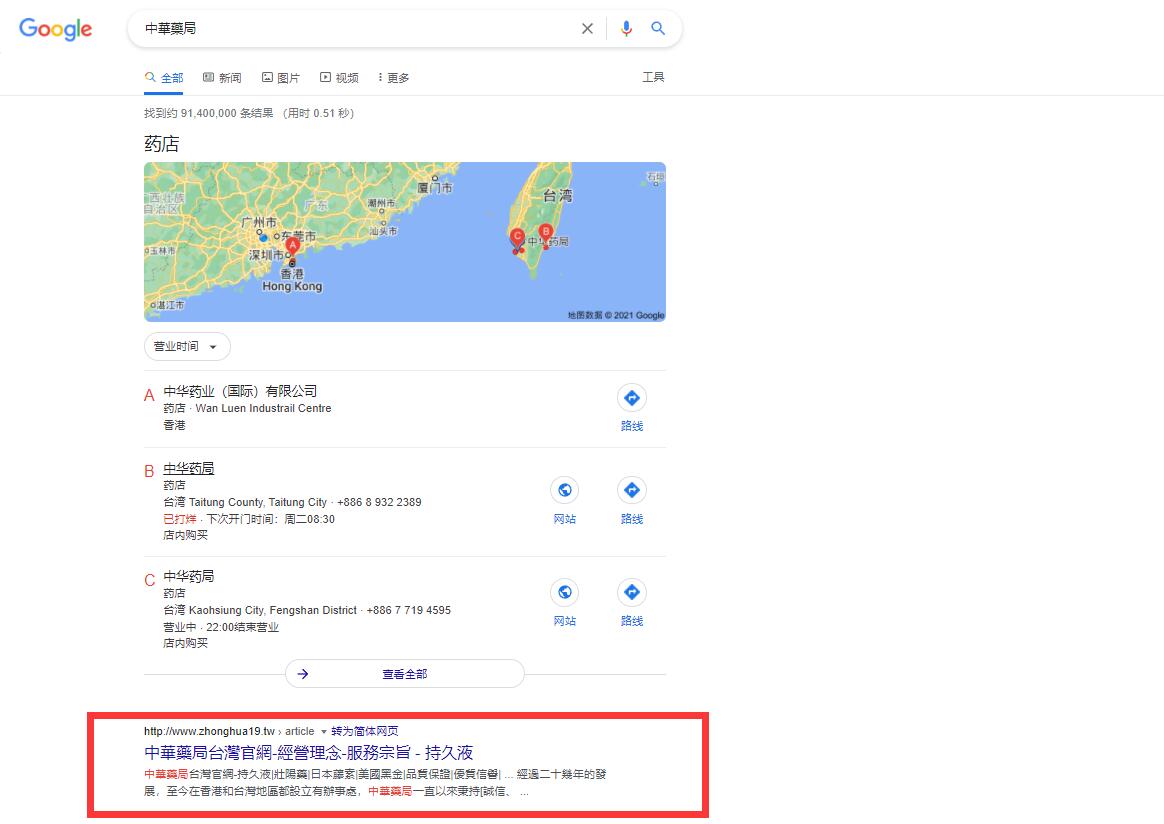Click the 广州市 label on the map
1164x824 pixels.
259,222
